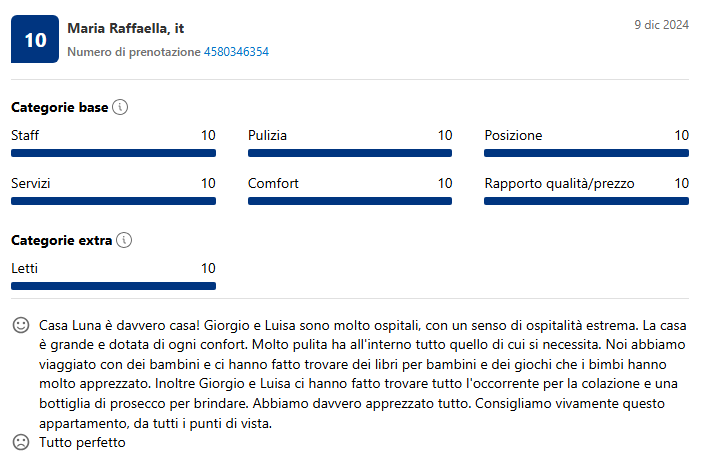Click the smiley face positive review icon
Viewport: 708px width, 460px height.
coord(20,326)
